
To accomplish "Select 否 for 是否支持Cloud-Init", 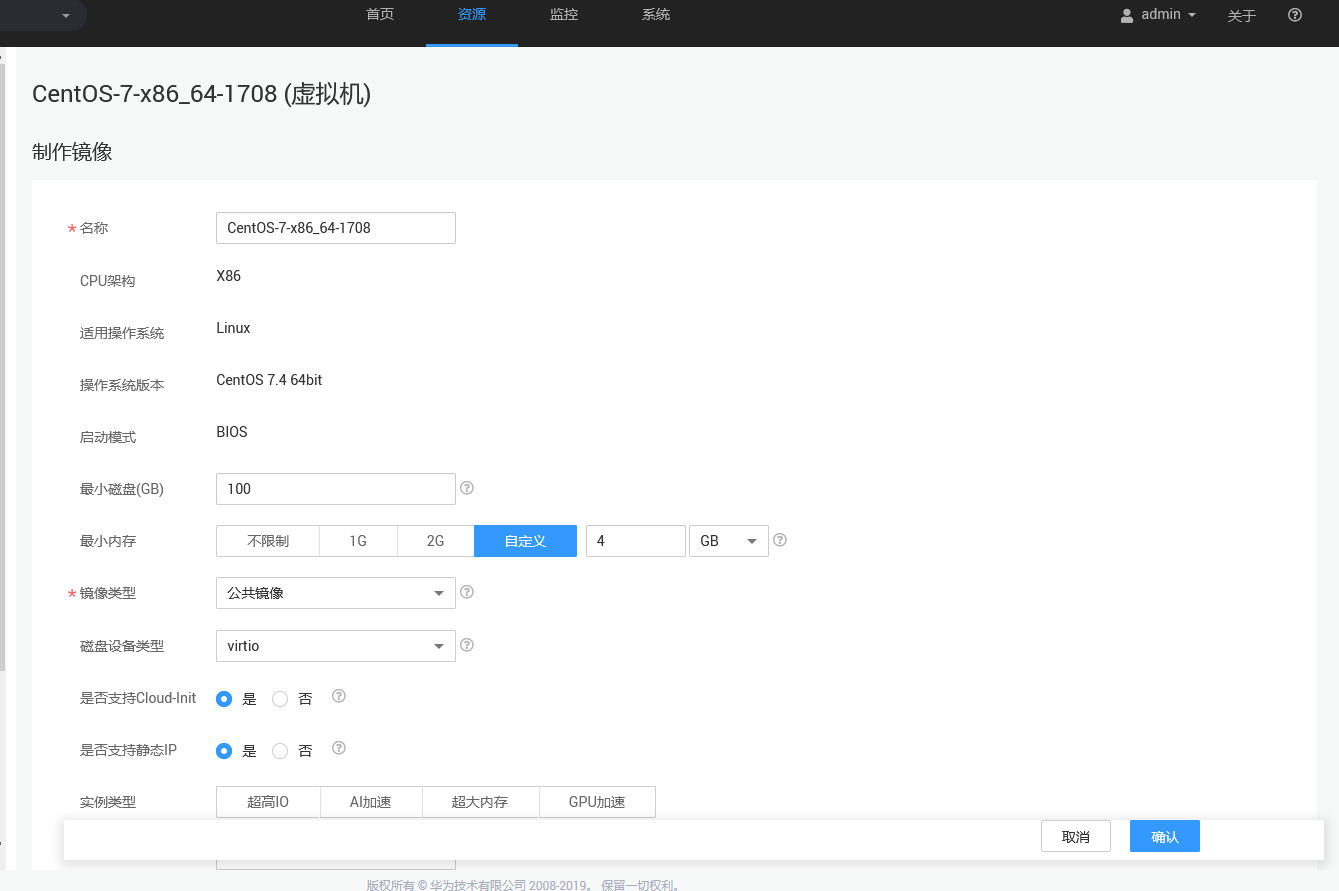I will pos(280,699).
